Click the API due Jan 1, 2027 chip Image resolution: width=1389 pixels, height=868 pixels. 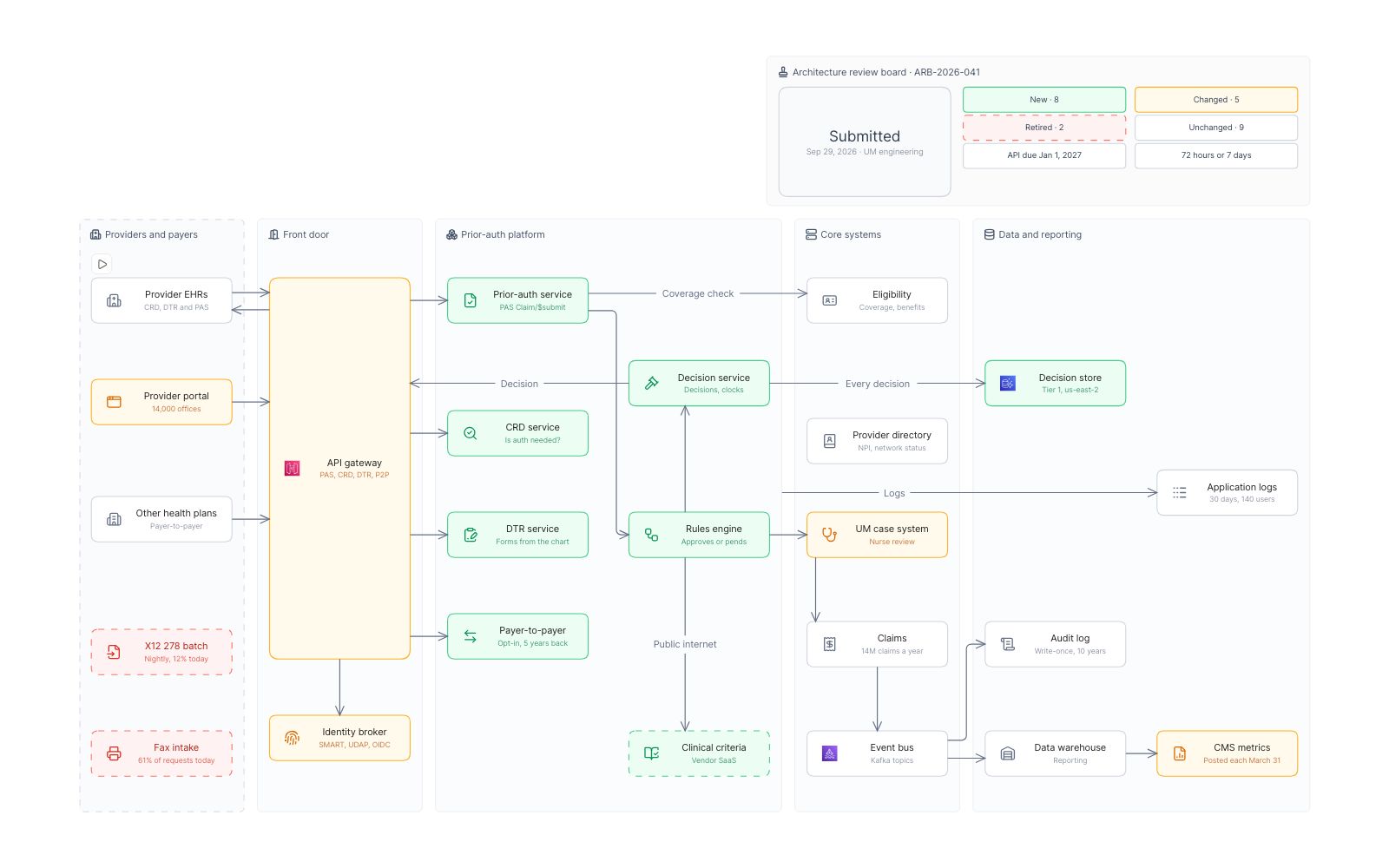1044,155
